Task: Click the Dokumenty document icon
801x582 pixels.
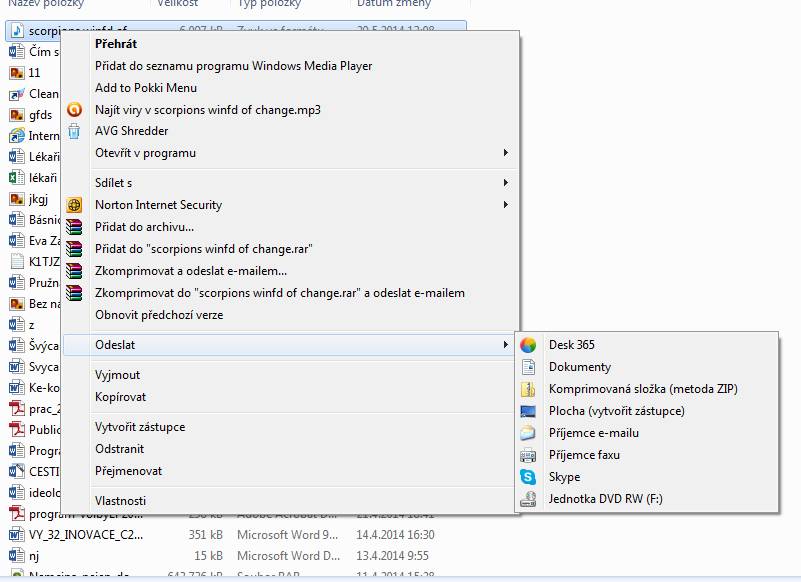Action: coord(528,367)
